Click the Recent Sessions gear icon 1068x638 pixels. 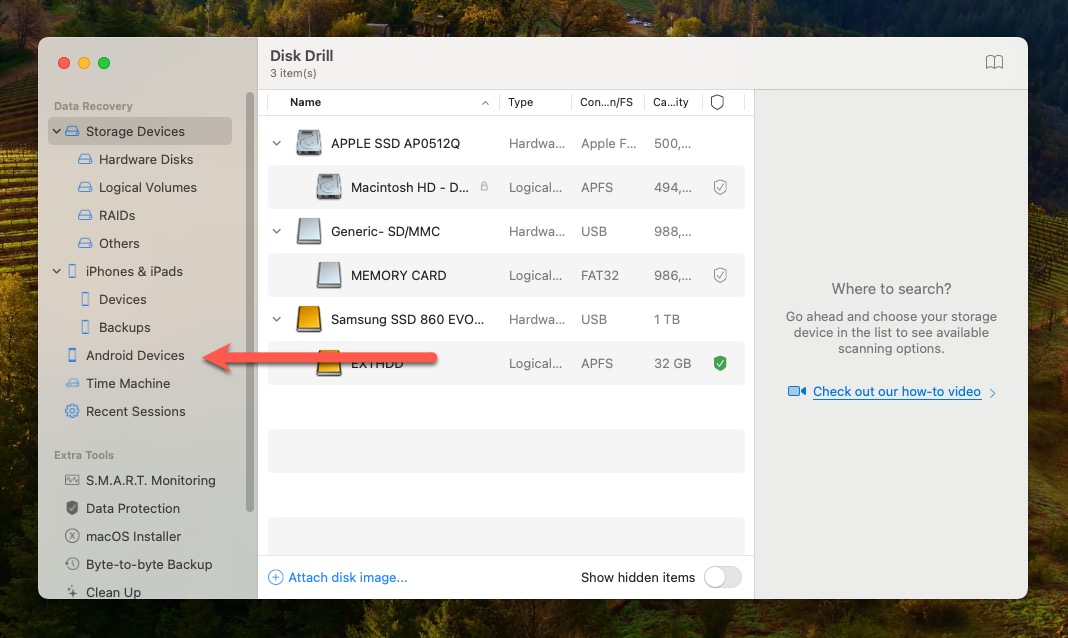pyautogui.click(x=72, y=411)
